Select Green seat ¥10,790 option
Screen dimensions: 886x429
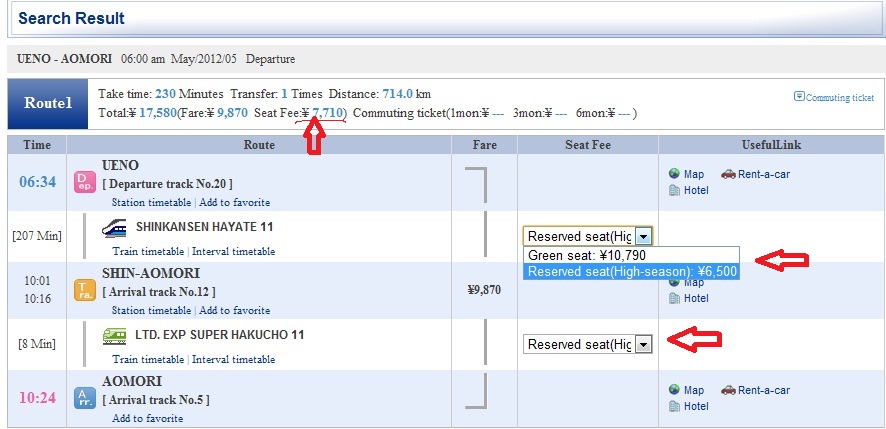[631, 255]
